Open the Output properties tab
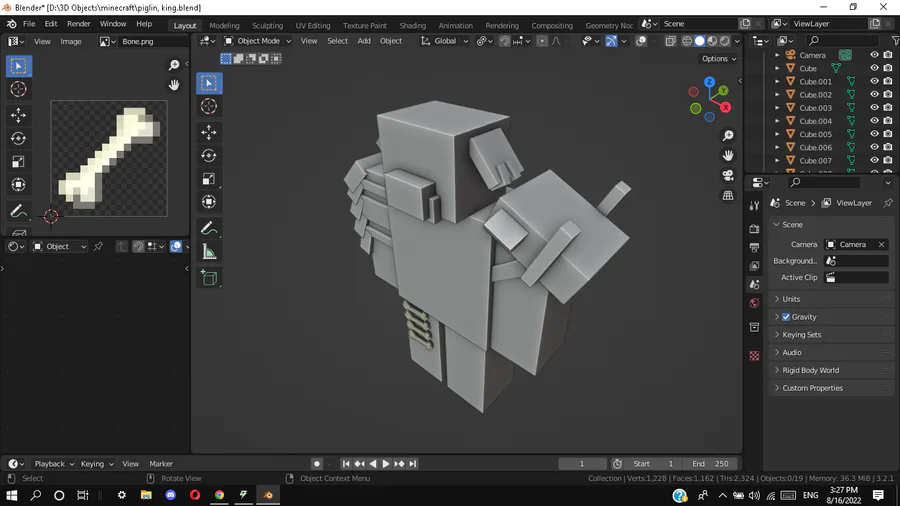The image size is (900, 506). point(754,247)
